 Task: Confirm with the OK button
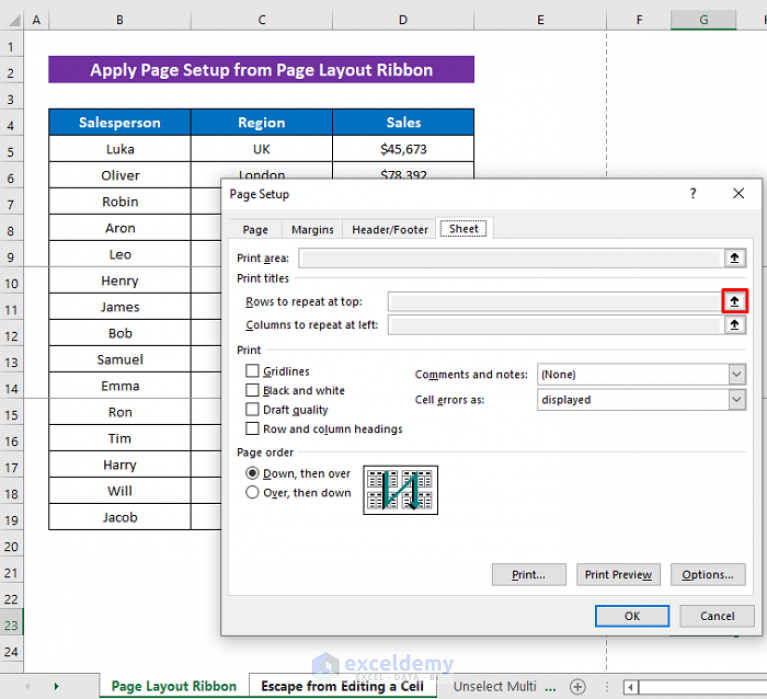pyautogui.click(x=632, y=616)
